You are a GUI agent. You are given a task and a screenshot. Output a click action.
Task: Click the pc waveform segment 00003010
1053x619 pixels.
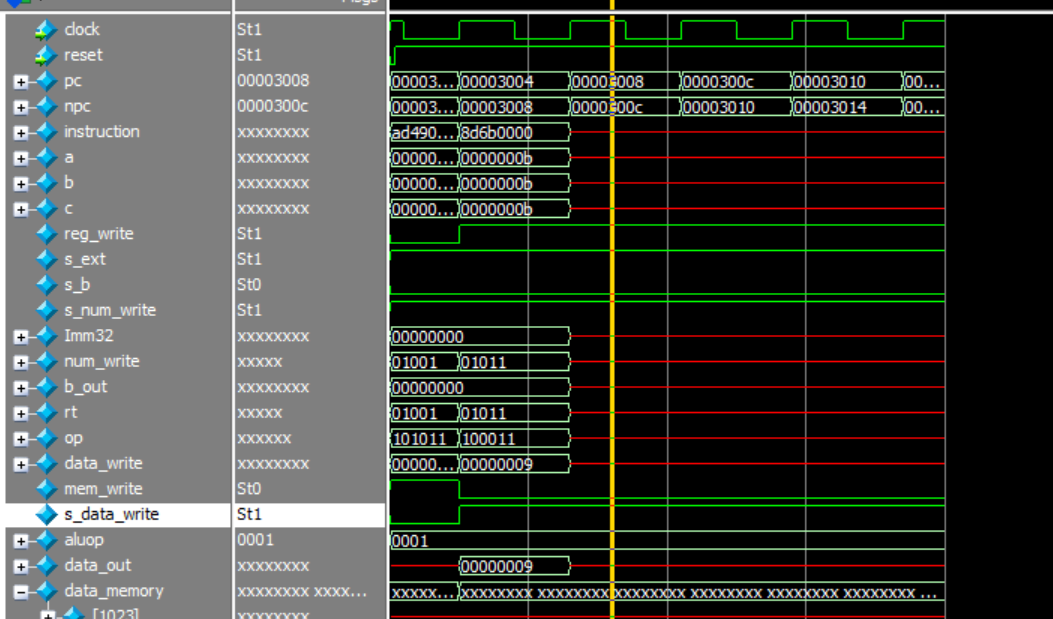tap(848, 82)
